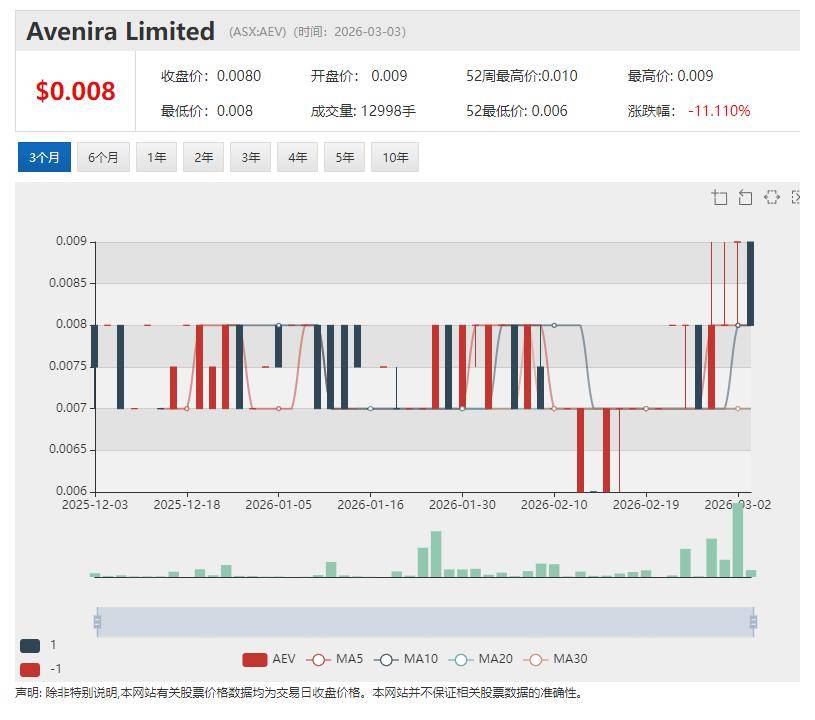This screenshot has width=815, height=720.
Task: Click the clear selection icon at chart edge
Action: tap(795, 197)
